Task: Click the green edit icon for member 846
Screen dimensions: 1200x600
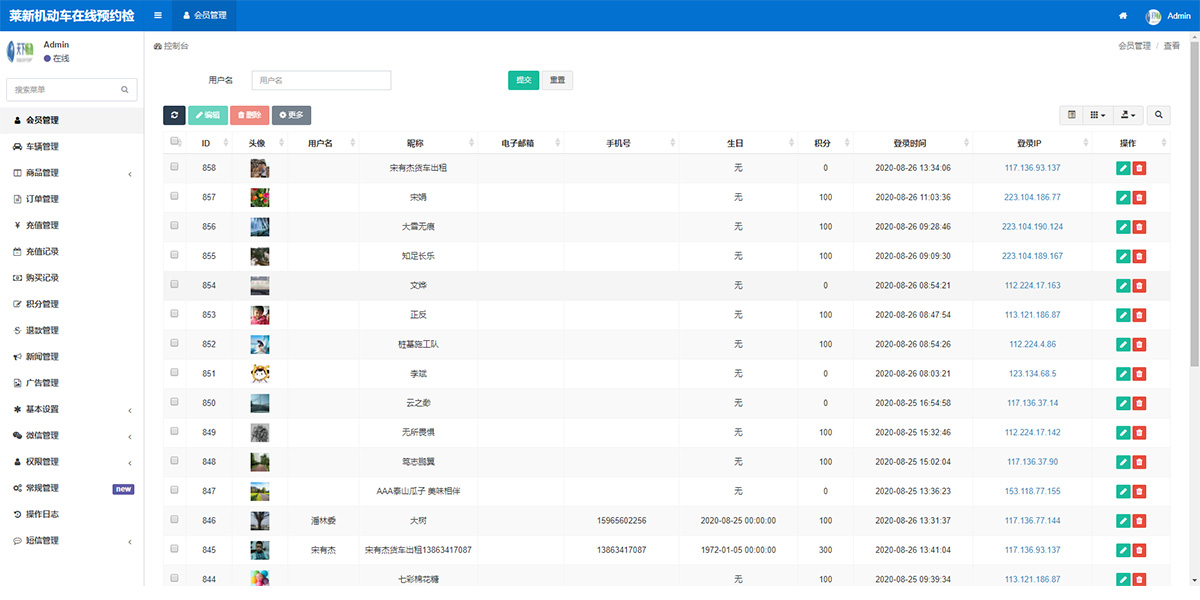Action: click(1123, 521)
